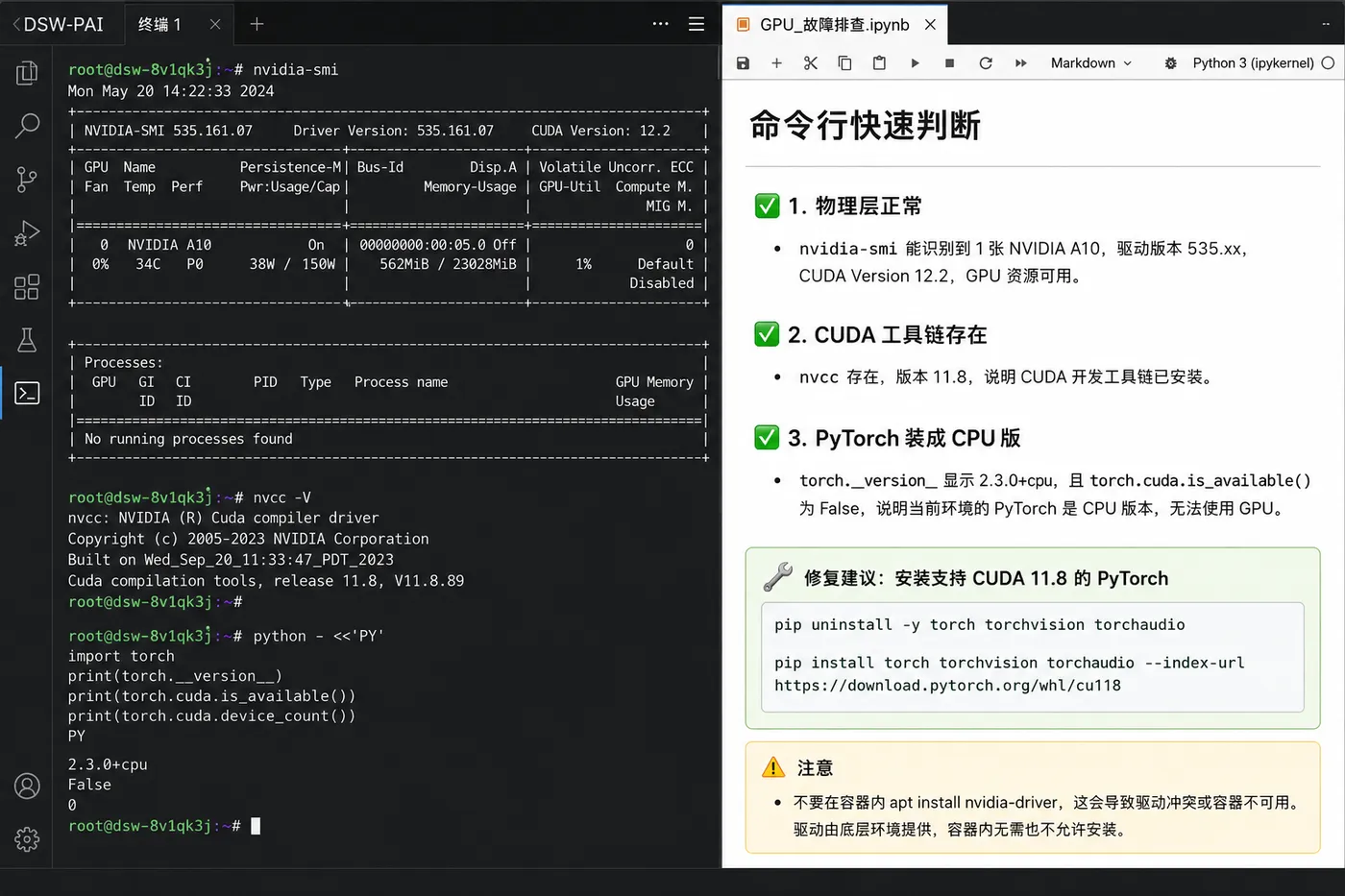
Task: Click the 'import torch' line in terminal
Action: 121,657
